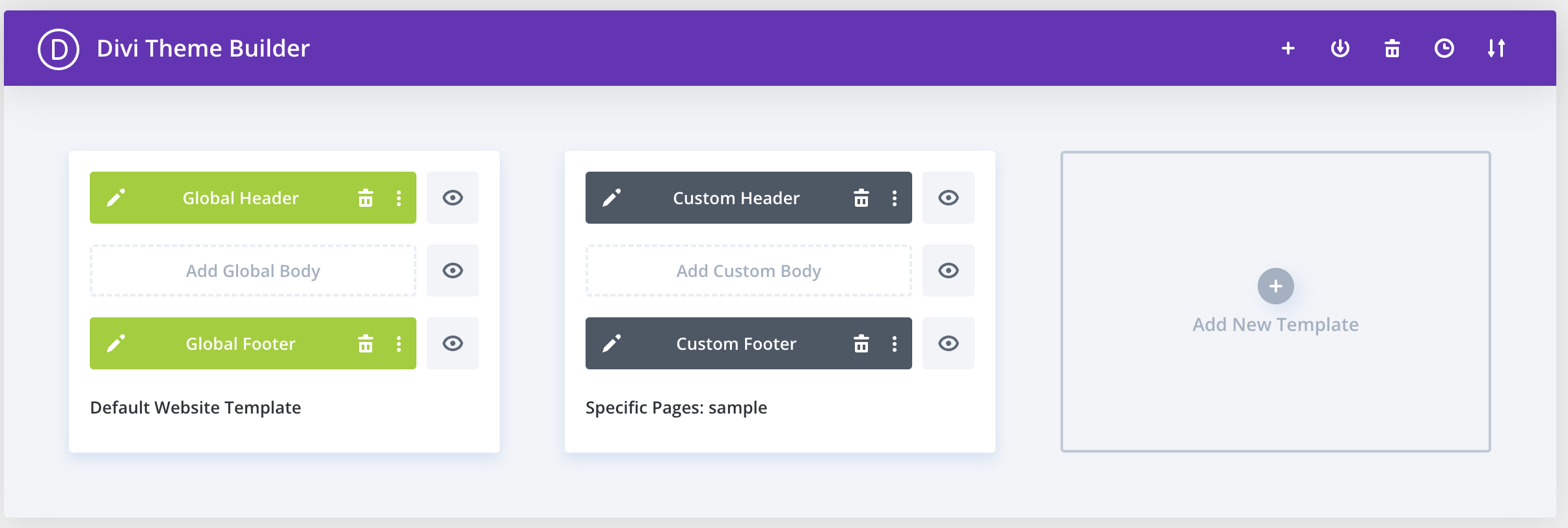Click pencil icon on Custom Header
Viewport: 1568px width, 528px height.
(612, 198)
